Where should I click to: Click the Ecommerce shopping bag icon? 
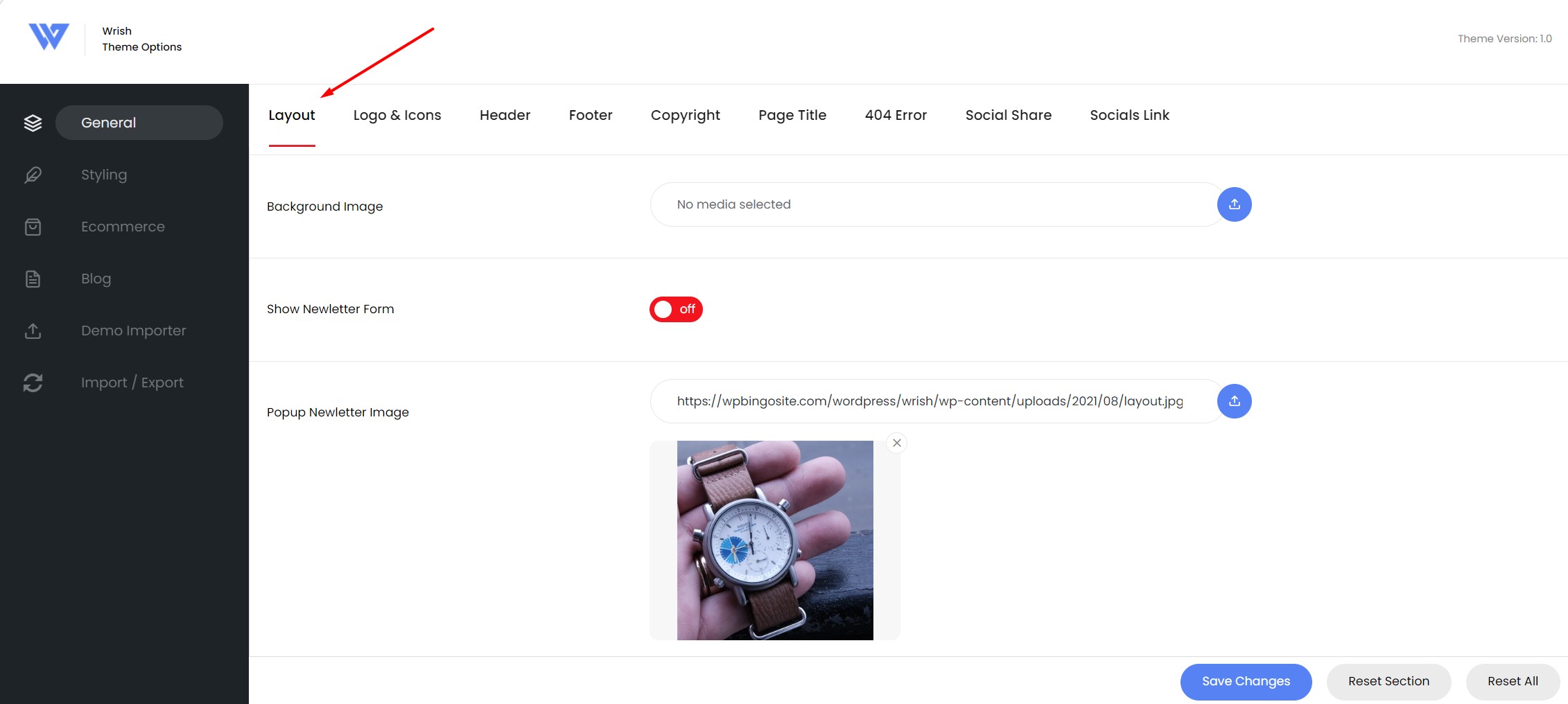pos(33,227)
